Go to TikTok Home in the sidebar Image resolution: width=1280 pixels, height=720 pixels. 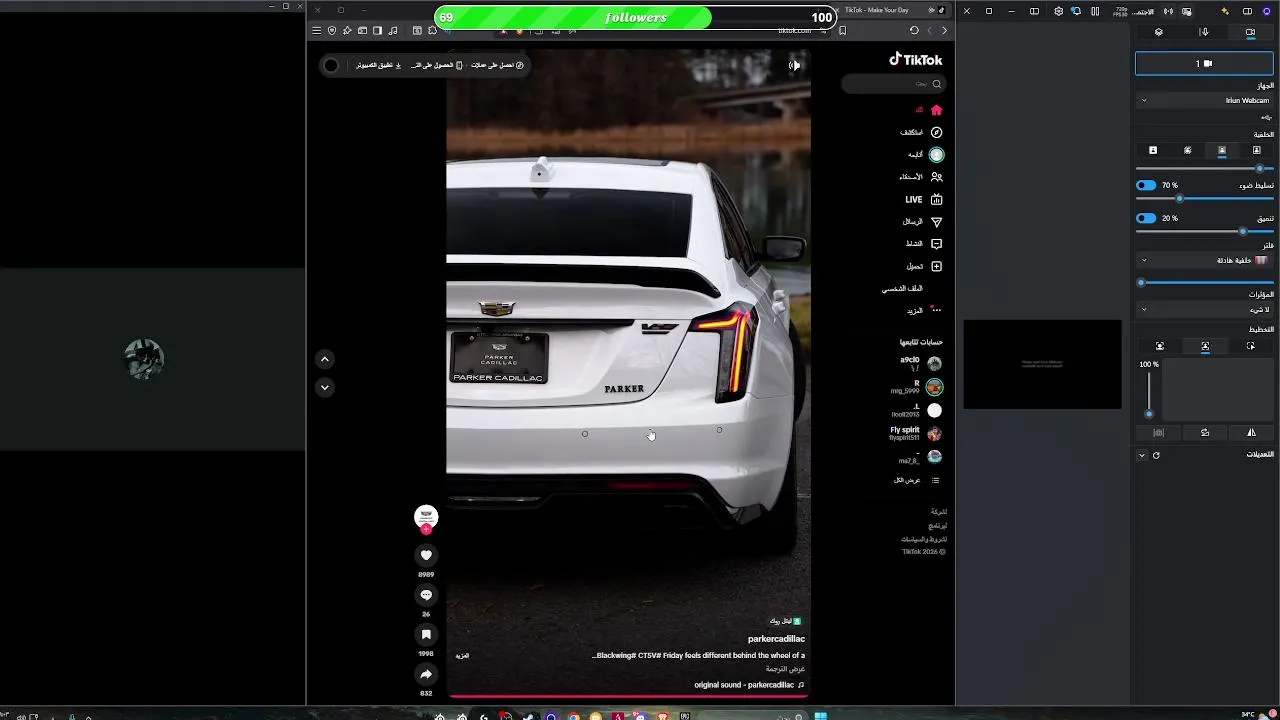(929, 110)
